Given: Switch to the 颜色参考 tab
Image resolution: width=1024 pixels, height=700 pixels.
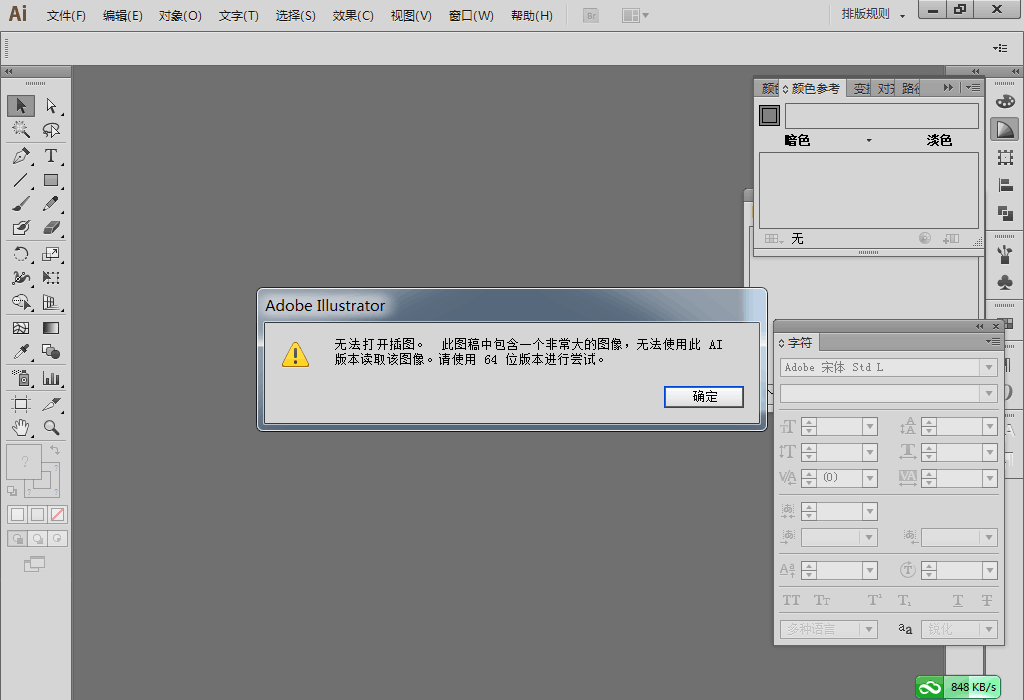Looking at the screenshot, I should (x=812, y=88).
